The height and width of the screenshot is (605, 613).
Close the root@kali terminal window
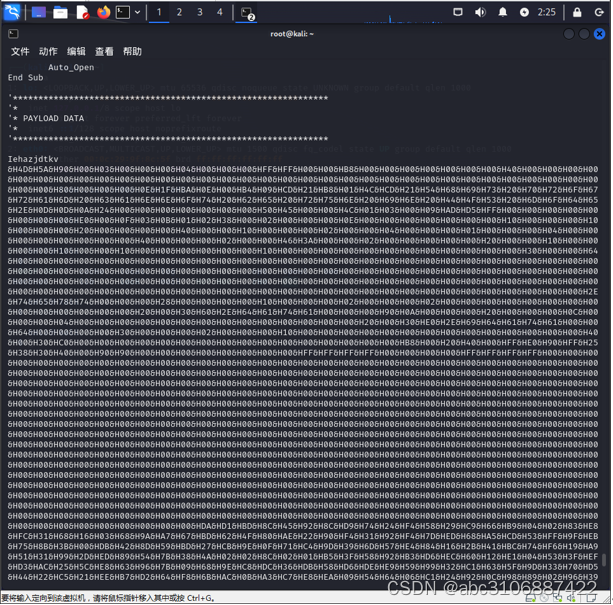599,34
